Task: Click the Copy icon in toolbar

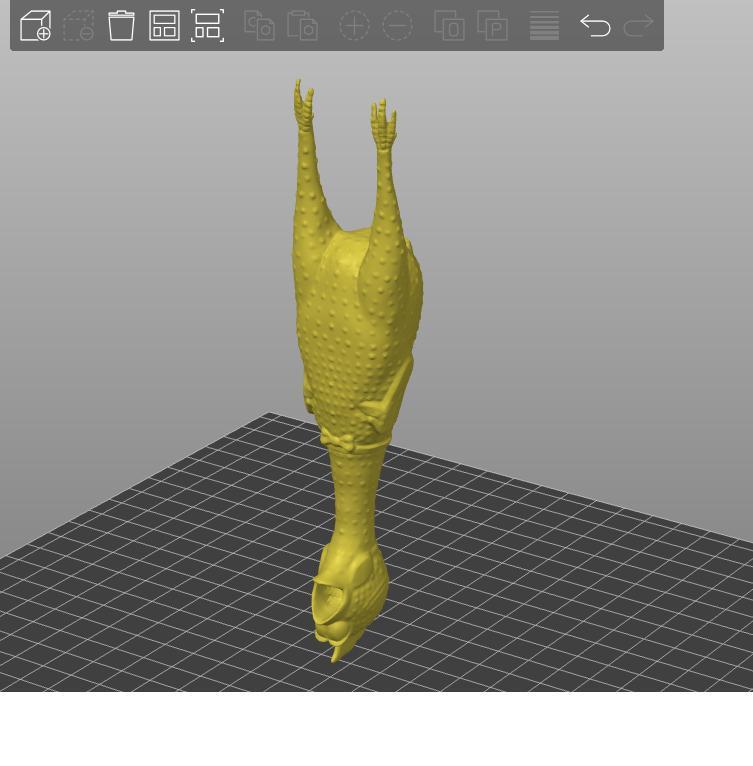Action: (x=259, y=25)
